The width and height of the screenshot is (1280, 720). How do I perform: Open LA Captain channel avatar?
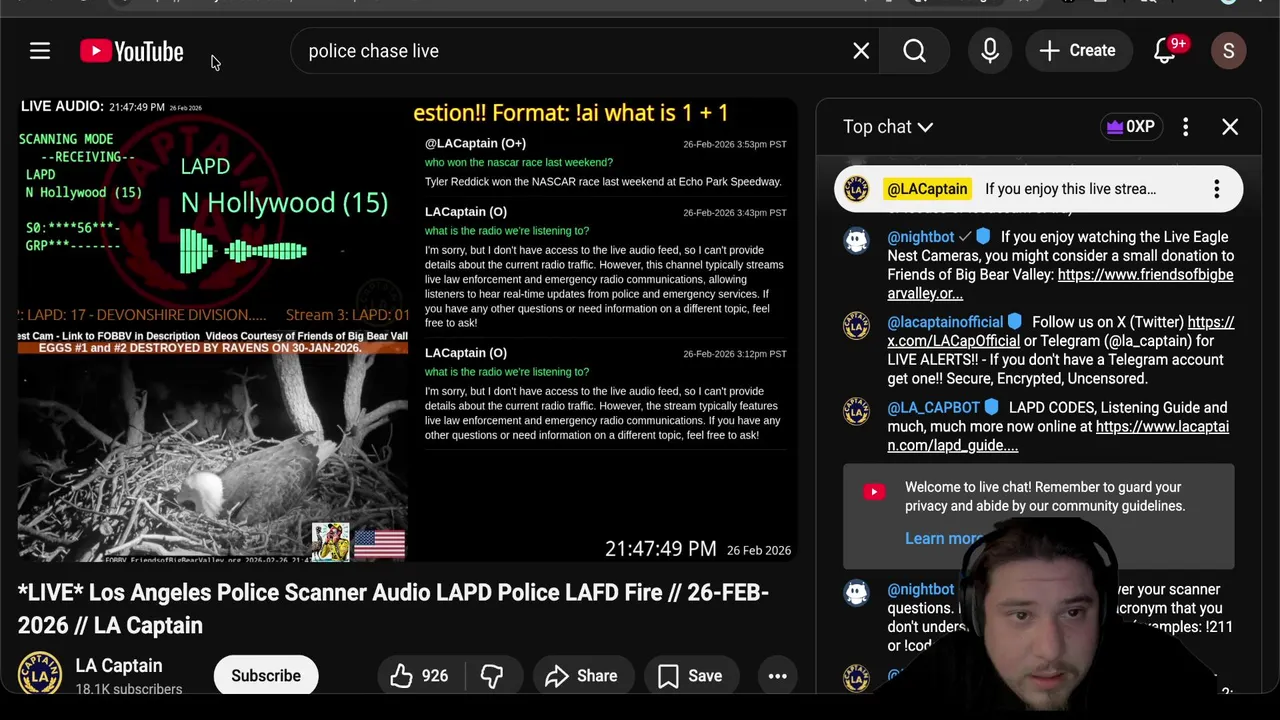(40, 674)
